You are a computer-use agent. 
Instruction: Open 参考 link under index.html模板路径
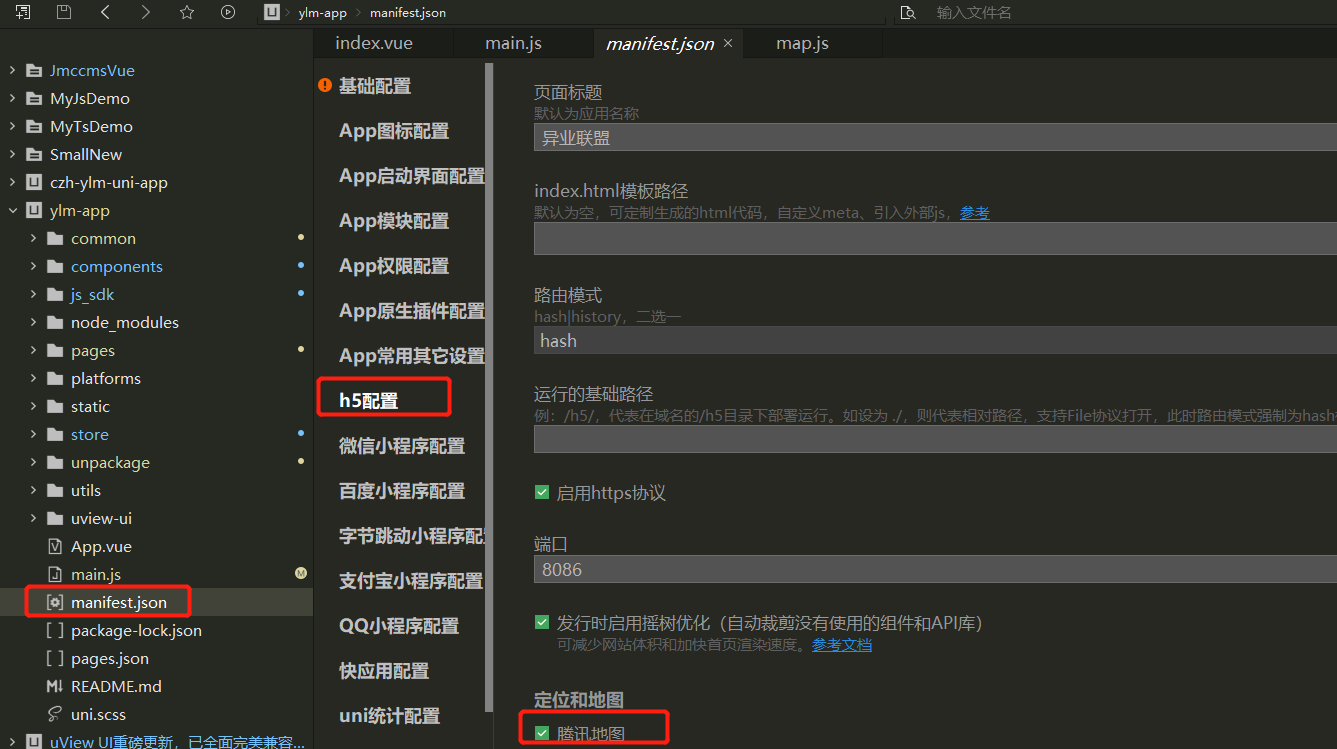tap(975, 213)
